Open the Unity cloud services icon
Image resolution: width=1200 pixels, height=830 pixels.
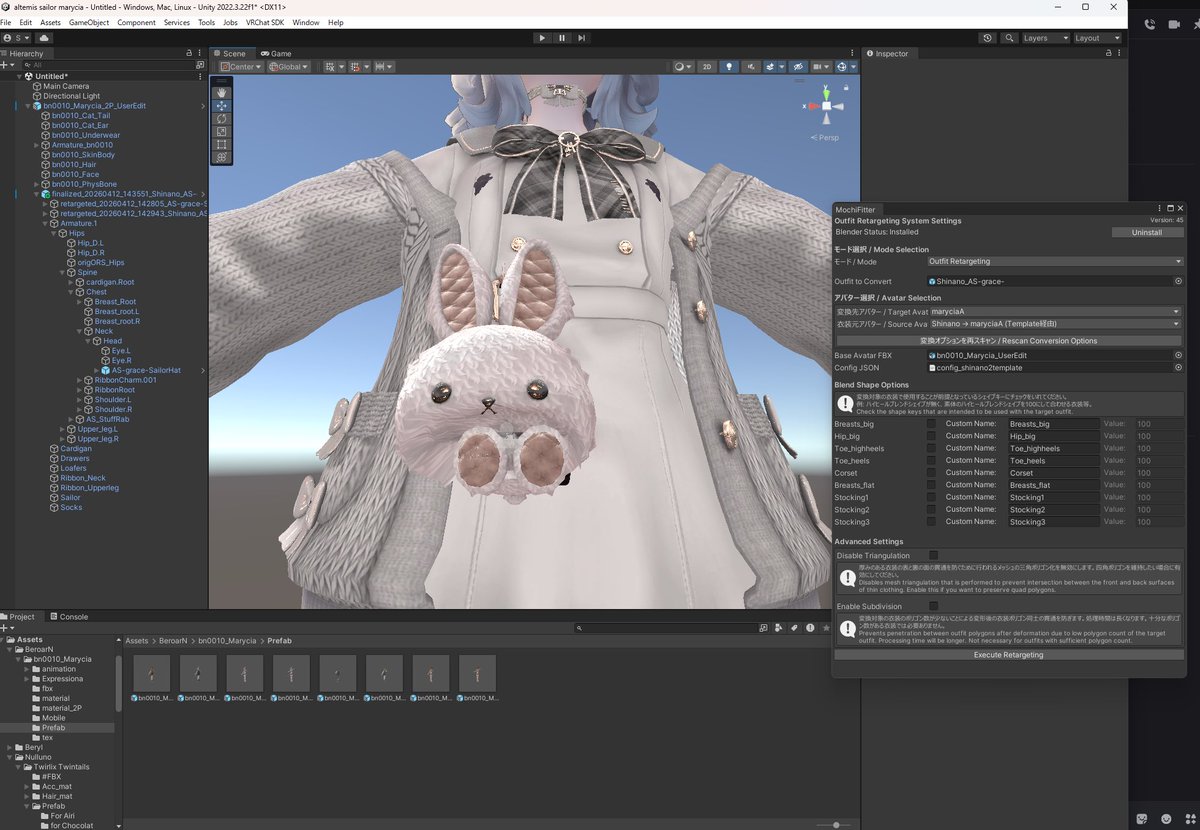coord(44,38)
